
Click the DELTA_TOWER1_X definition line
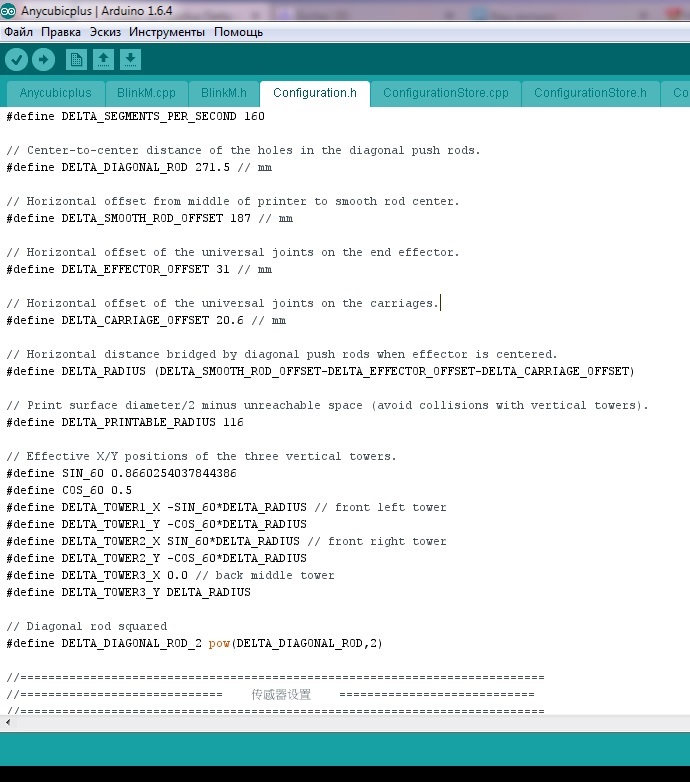pos(226,507)
